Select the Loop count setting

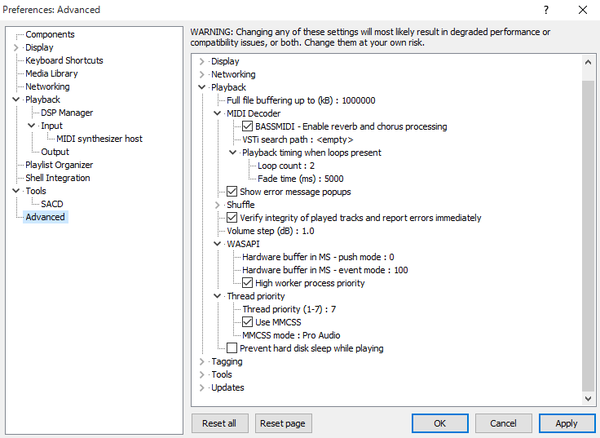coord(286,165)
